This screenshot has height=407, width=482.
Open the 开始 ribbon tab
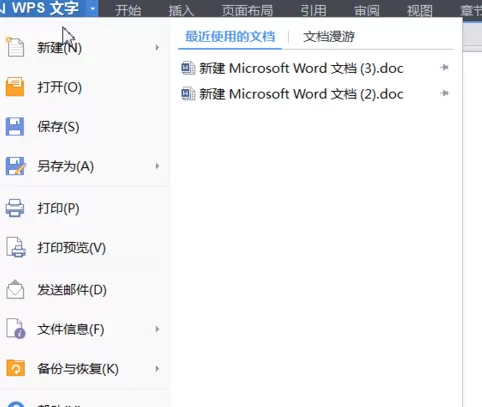click(128, 10)
